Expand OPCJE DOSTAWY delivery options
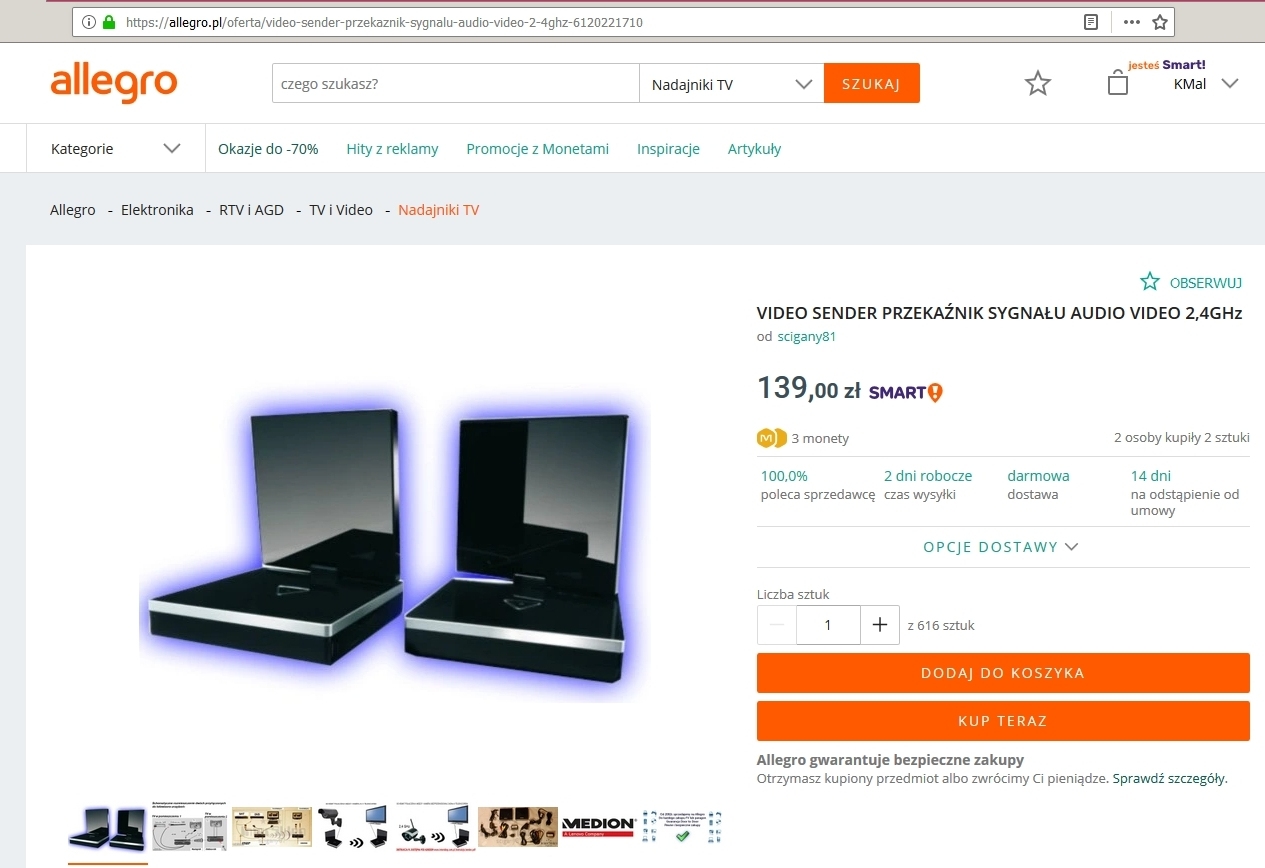Viewport: 1265px width, 868px height. click(x=1001, y=547)
